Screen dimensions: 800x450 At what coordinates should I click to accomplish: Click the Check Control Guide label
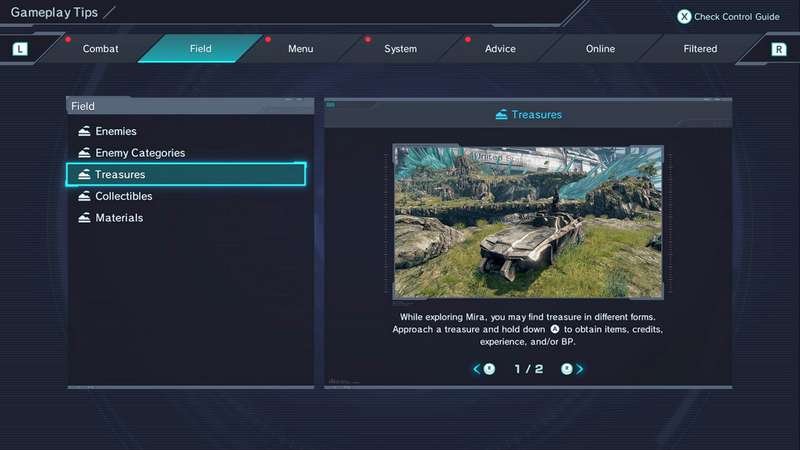coord(736,16)
